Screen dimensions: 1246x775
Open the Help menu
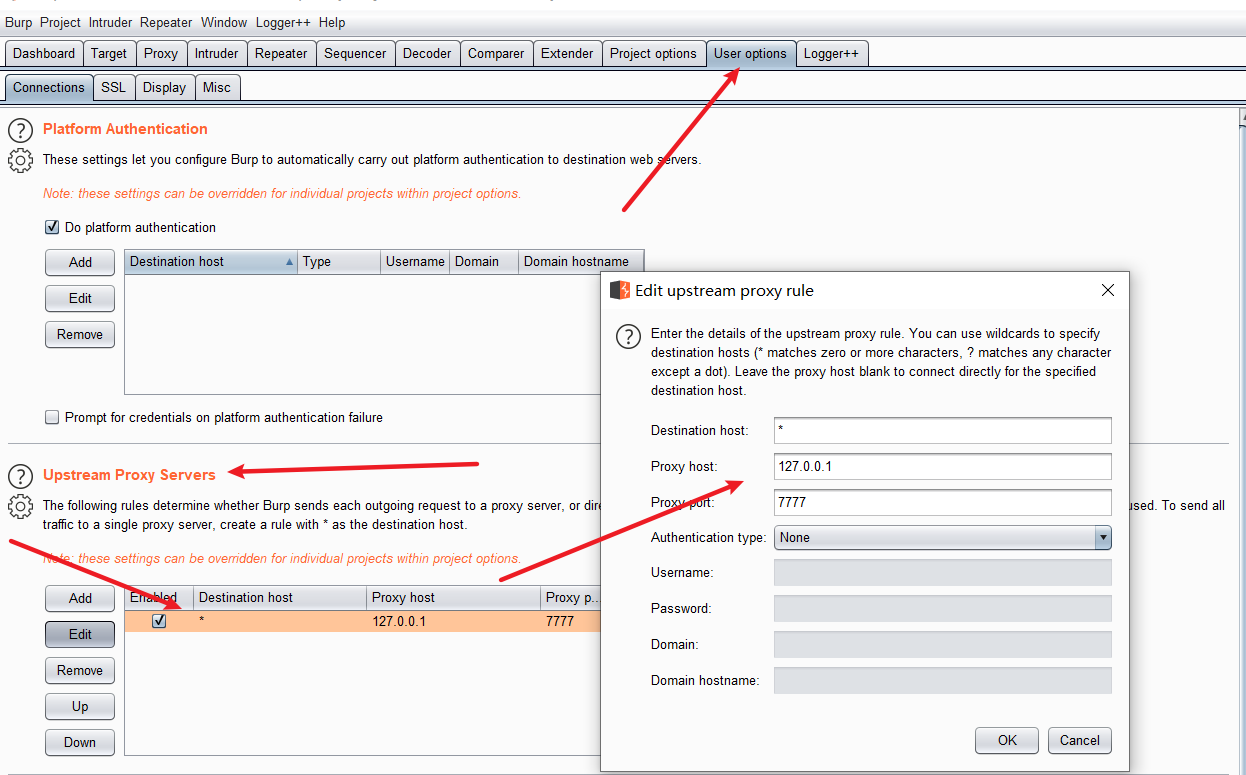click(332, 22)
